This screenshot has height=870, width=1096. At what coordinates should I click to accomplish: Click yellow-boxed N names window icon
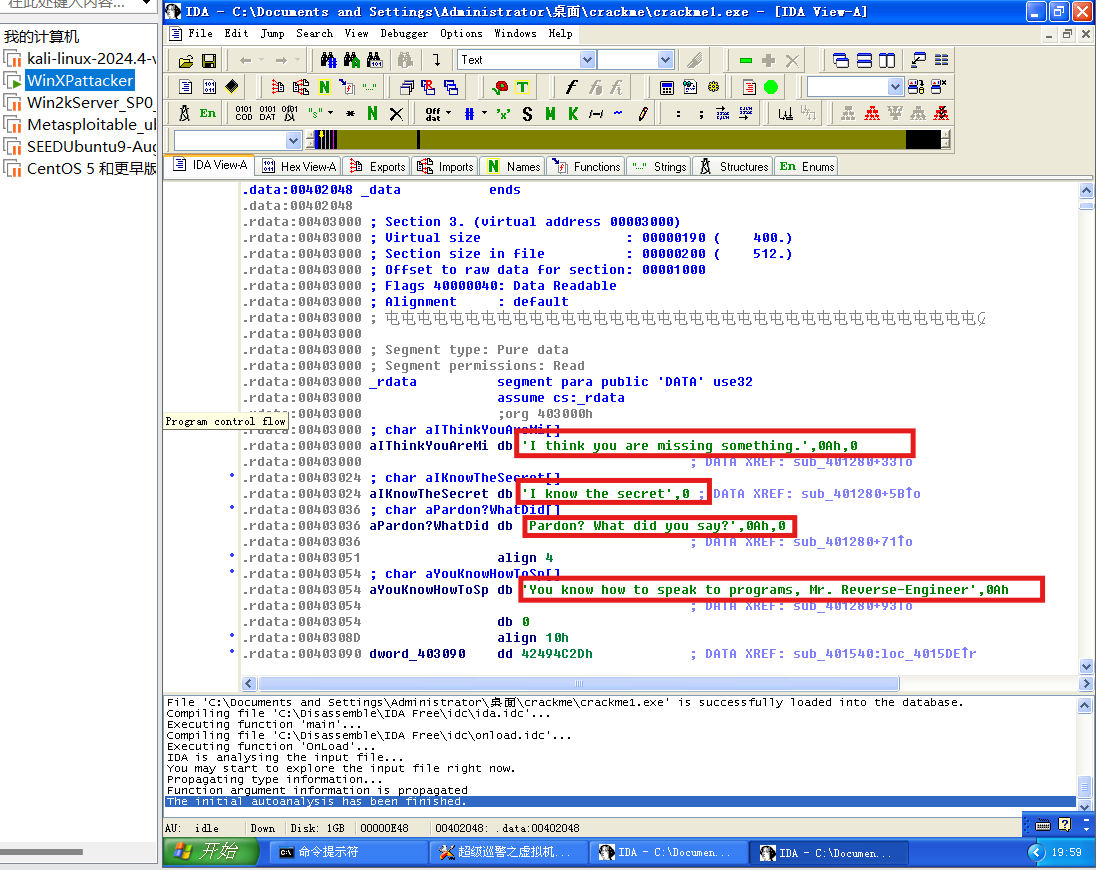click(324, 87)
